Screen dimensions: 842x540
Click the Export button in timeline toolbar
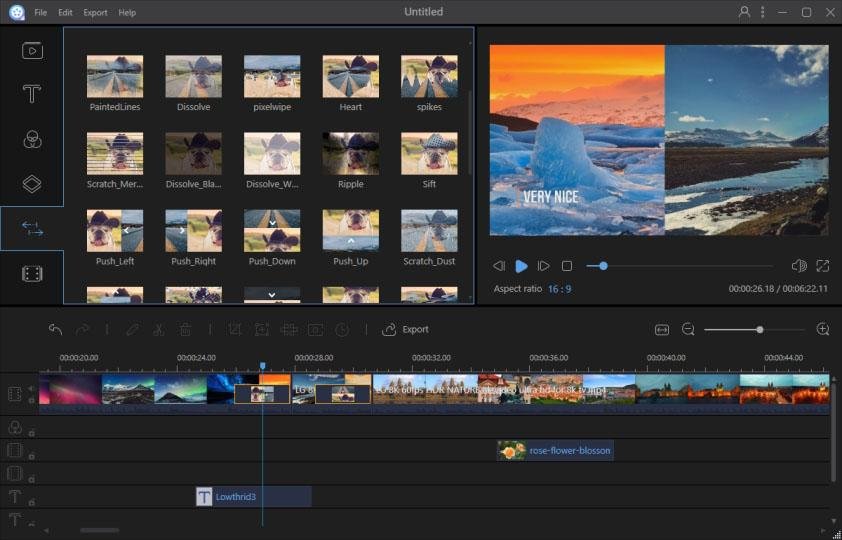[406, 329]
